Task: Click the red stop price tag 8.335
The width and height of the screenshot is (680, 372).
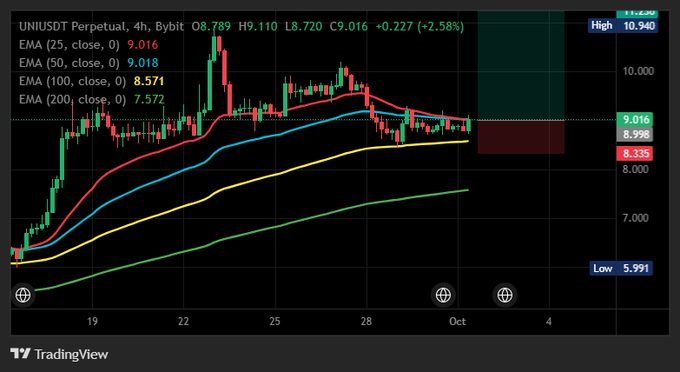Action: point(634,153)
